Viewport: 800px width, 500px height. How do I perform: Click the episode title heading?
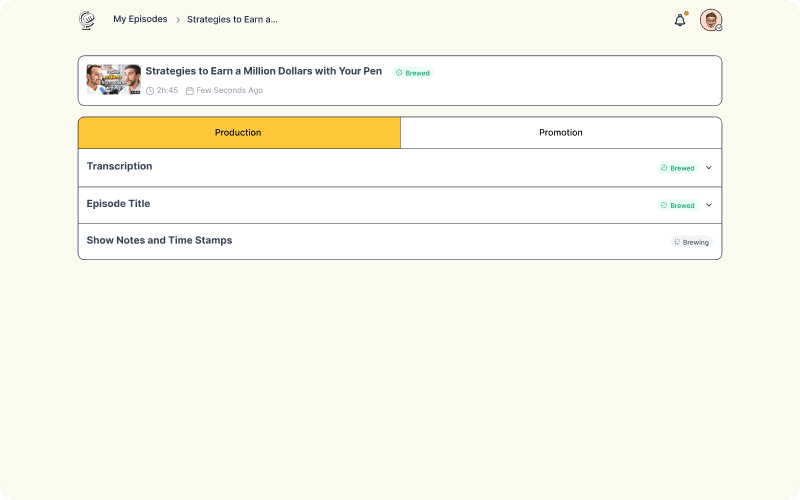click(x=264, y=71)
